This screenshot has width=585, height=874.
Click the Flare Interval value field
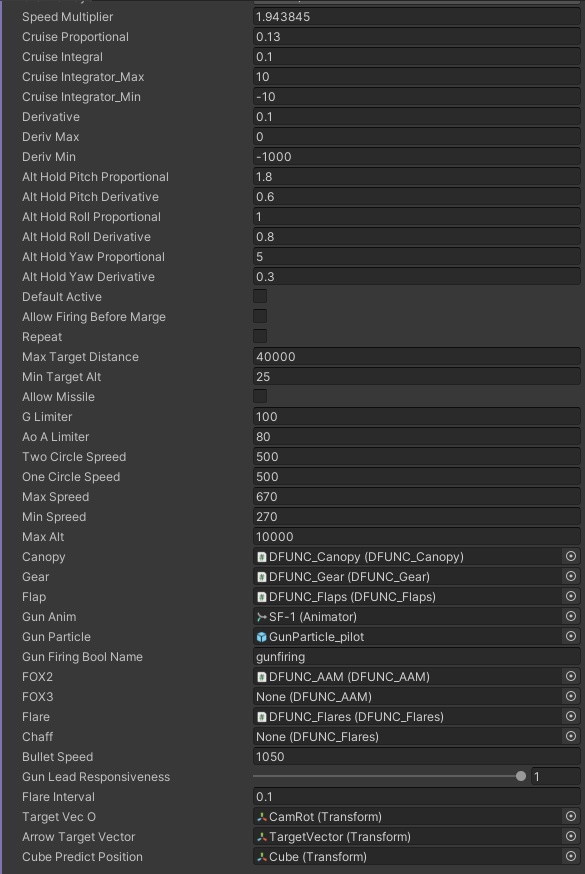[417, 797]
